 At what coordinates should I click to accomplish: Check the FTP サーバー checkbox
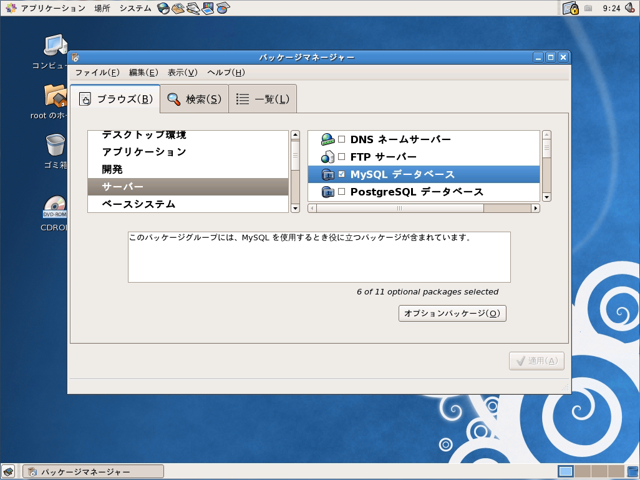click(x=342, y=157)
